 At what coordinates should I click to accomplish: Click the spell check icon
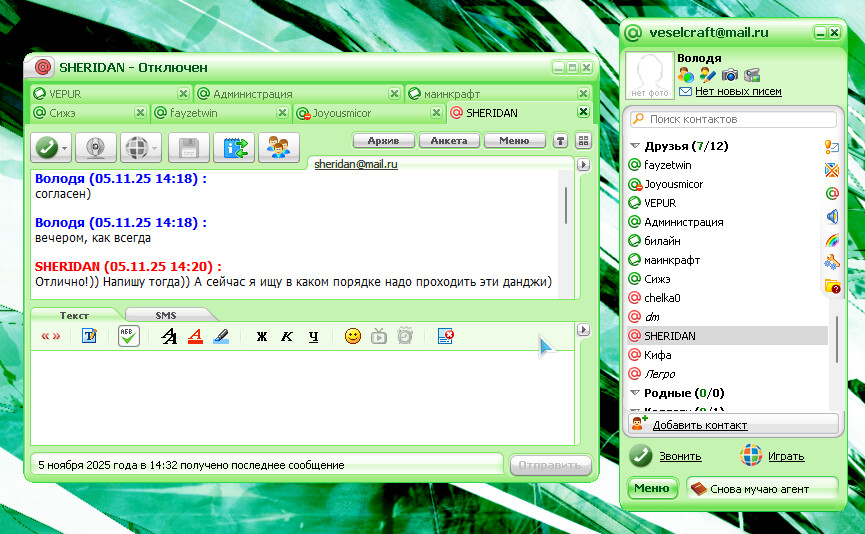pos(129,336)
